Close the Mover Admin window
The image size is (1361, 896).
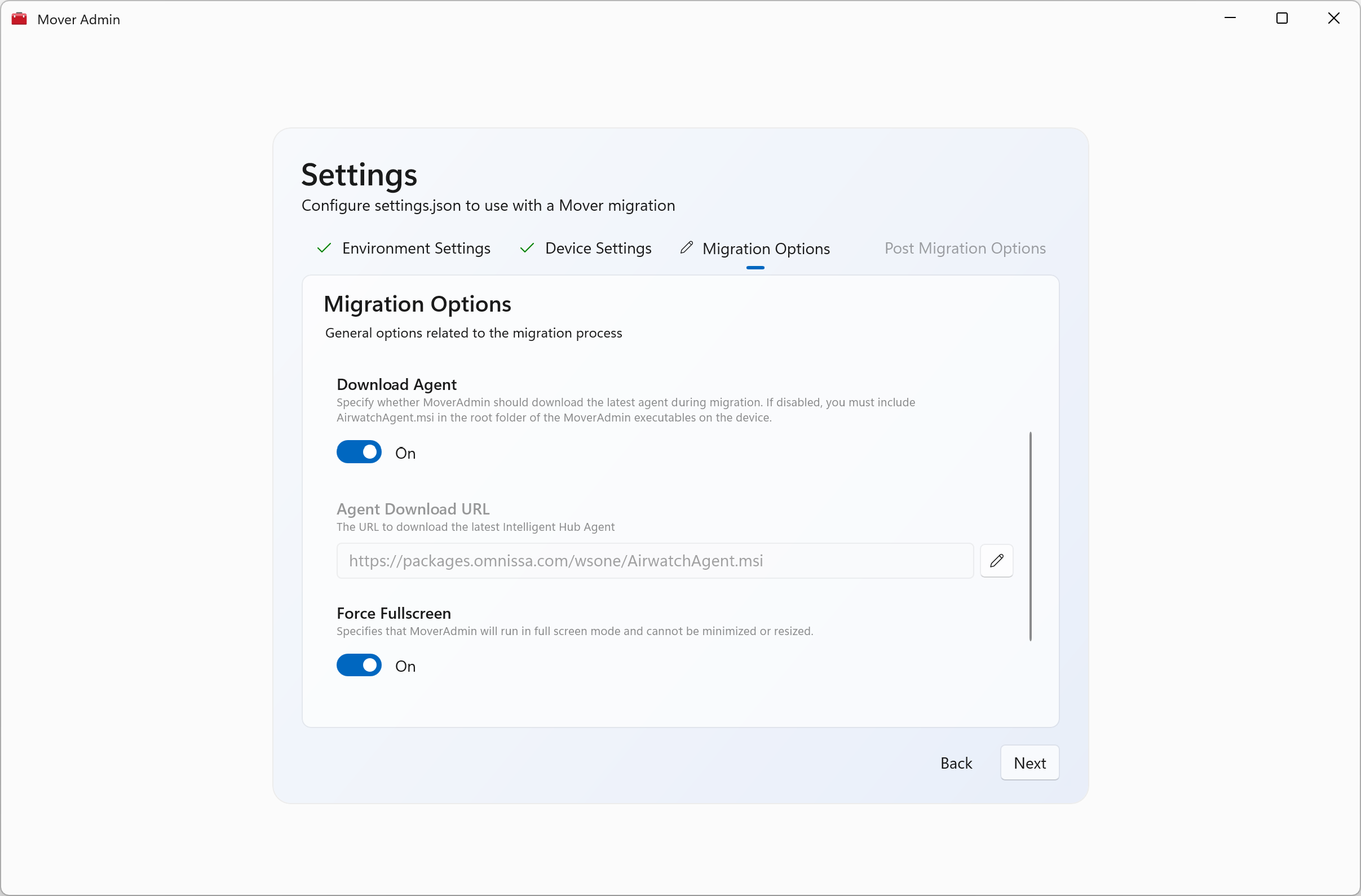[x=1333, y=18]
